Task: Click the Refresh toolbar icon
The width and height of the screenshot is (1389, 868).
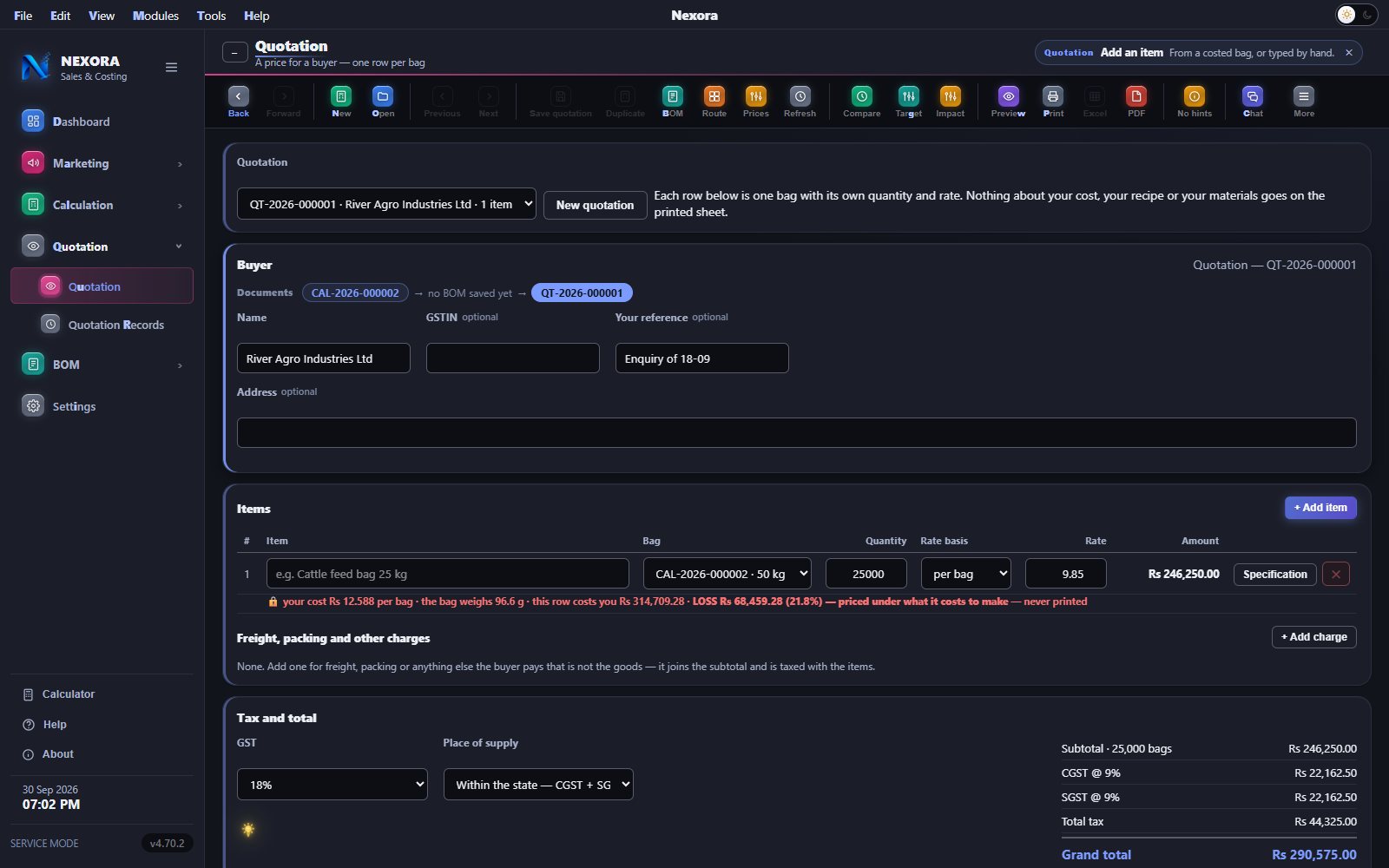Action: pos(800,96)
